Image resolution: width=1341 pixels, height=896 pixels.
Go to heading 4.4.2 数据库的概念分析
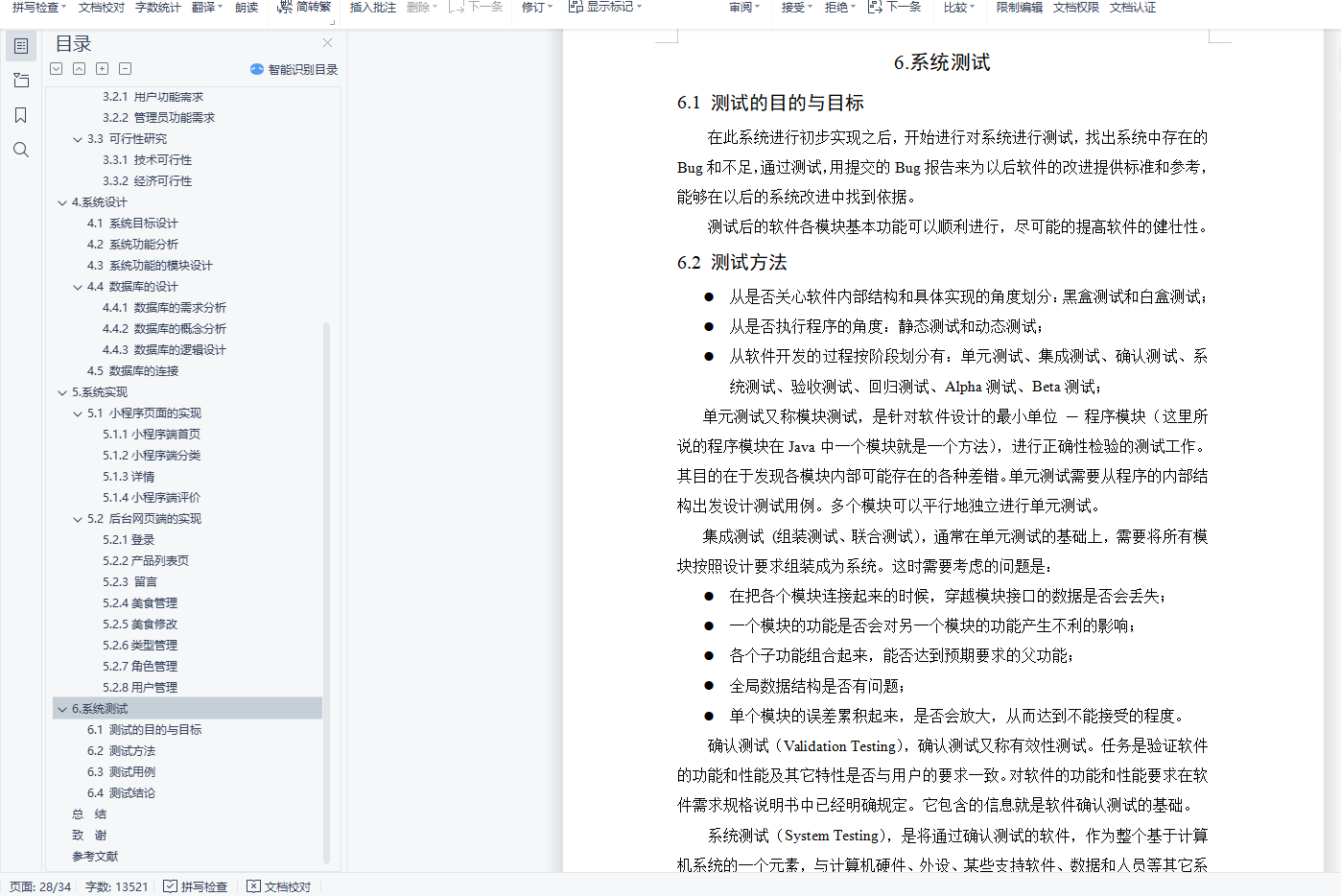(164, 329)
